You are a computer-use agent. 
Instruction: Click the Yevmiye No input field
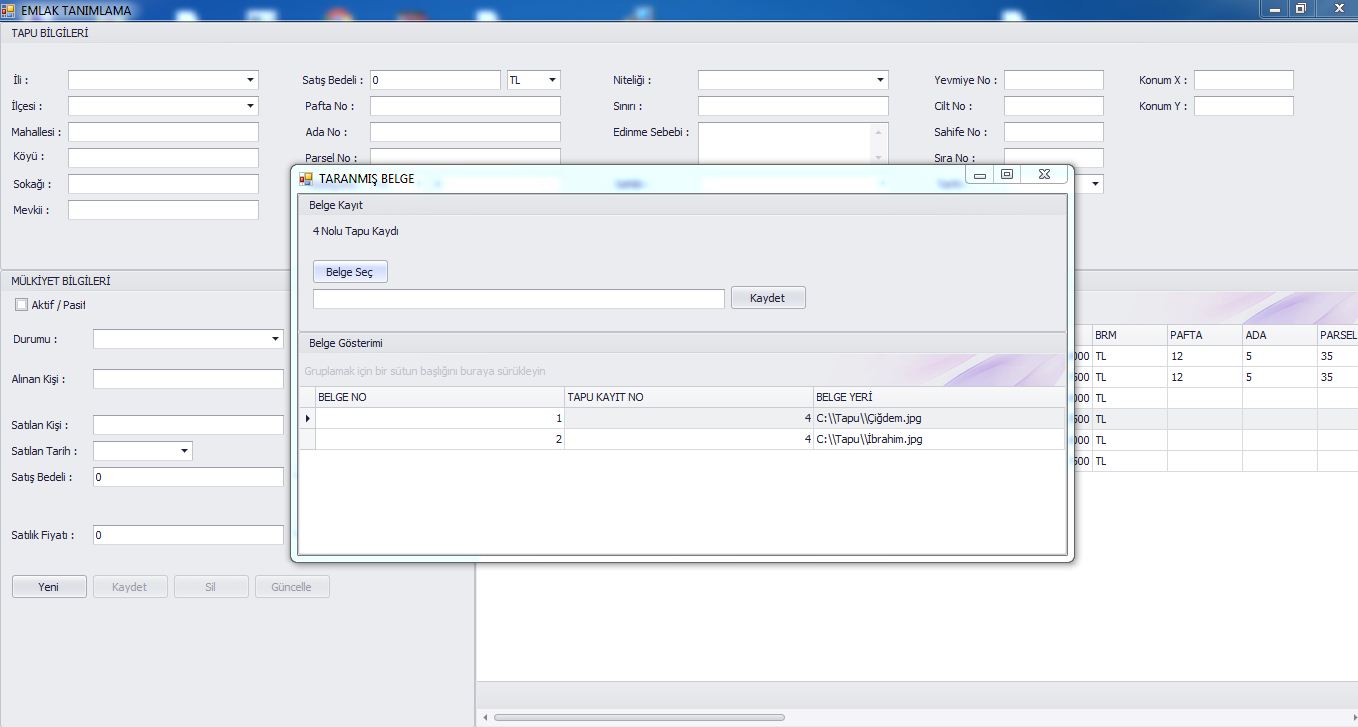click(1054, 80)
